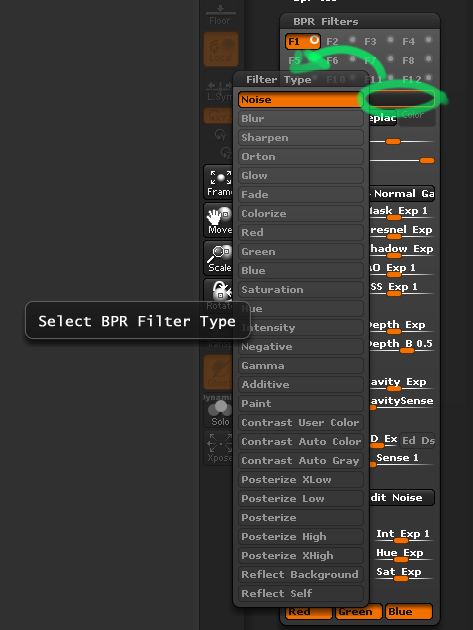Select the Blue filter entry

301,271
